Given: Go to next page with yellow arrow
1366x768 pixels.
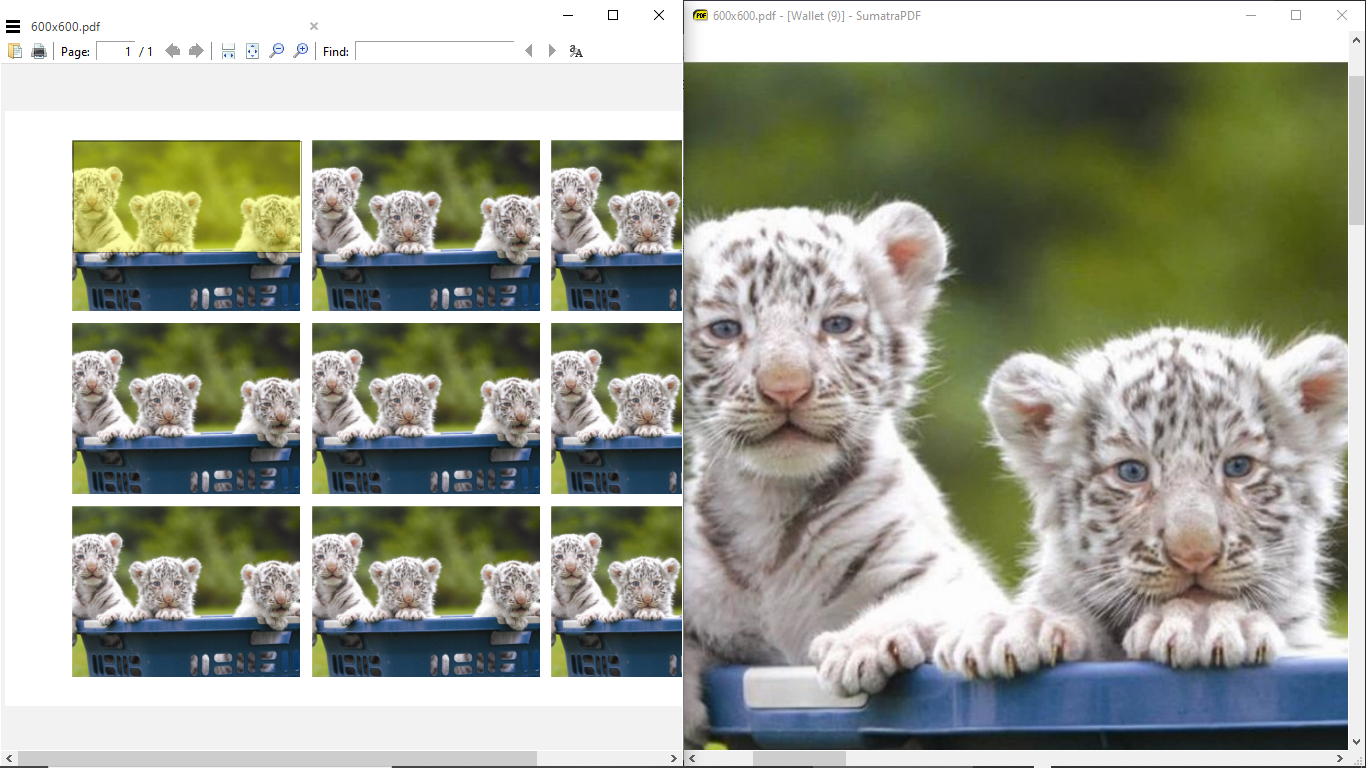Looking at the screenshot, I should click(196, 50).
